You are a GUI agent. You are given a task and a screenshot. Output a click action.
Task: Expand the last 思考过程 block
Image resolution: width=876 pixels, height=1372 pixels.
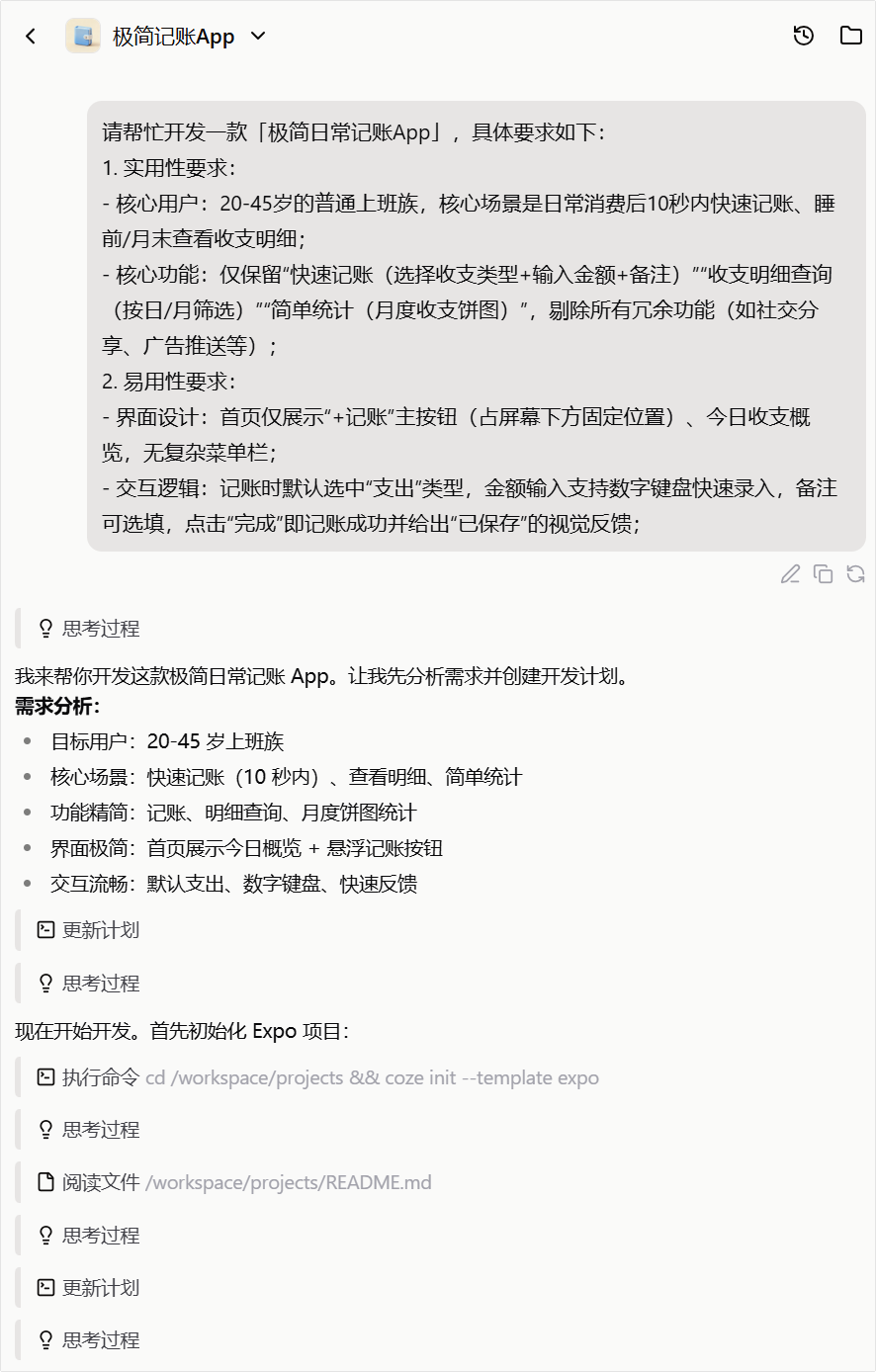pyautogui.click(x=89, y=1340)
